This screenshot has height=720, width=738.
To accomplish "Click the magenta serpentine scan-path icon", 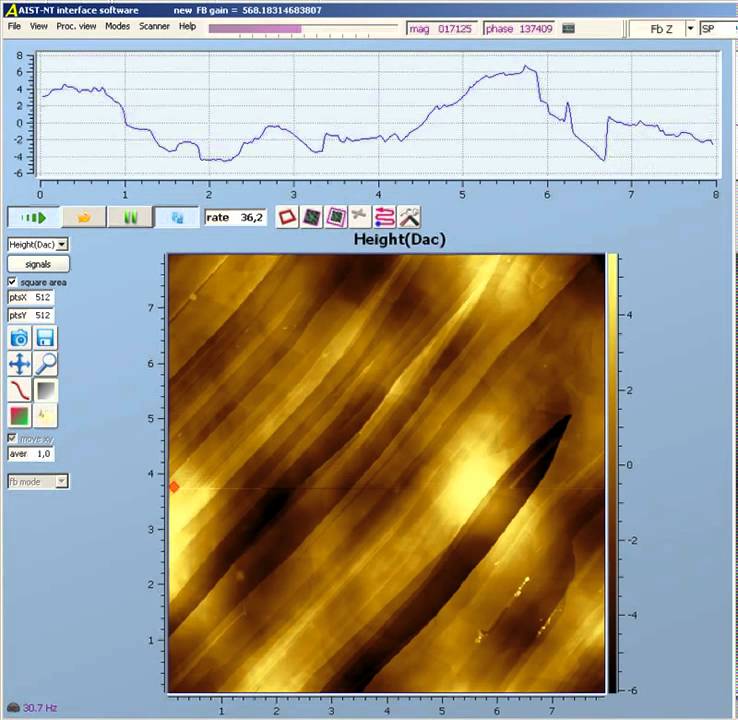I will (x=384, y=217).
